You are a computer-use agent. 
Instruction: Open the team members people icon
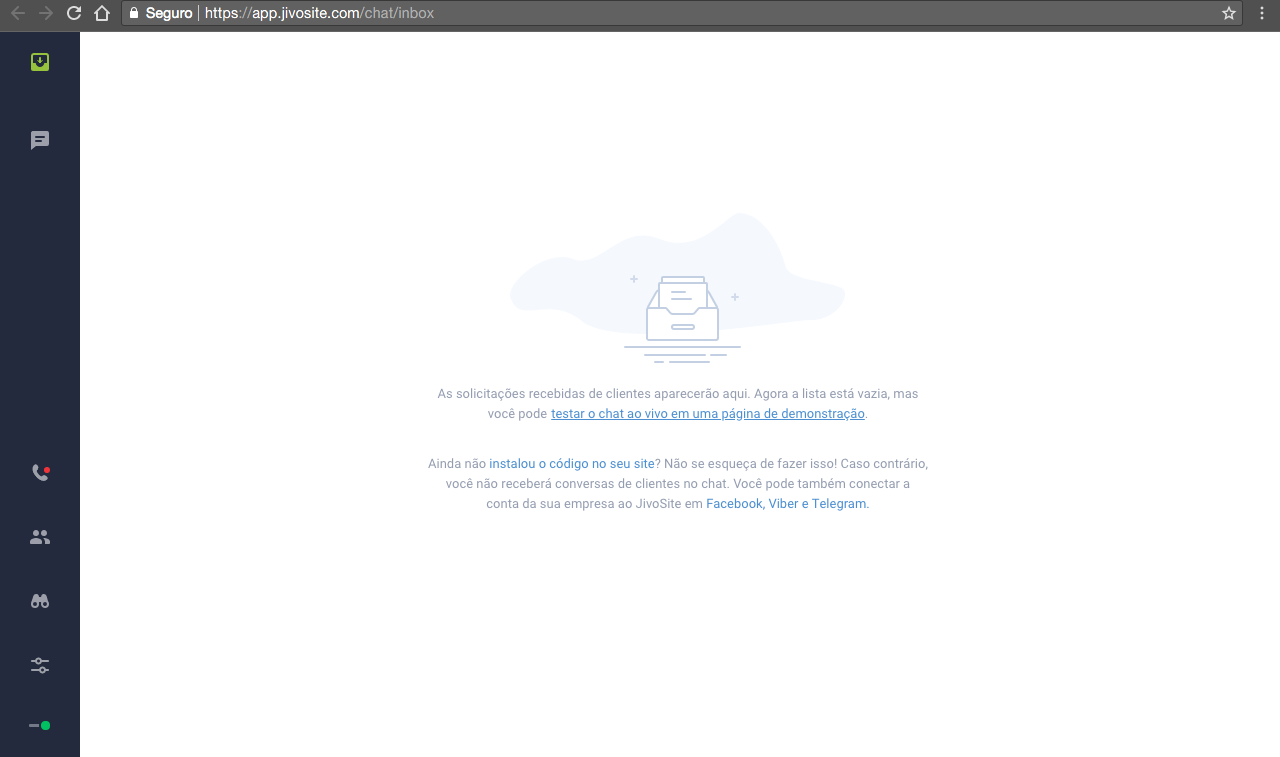pos(40,537)
